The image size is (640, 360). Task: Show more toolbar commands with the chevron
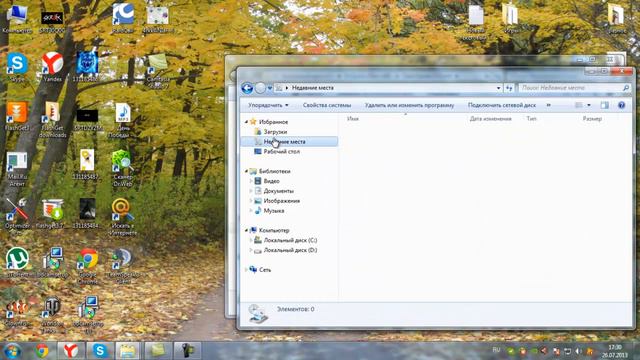pos(549,105)
